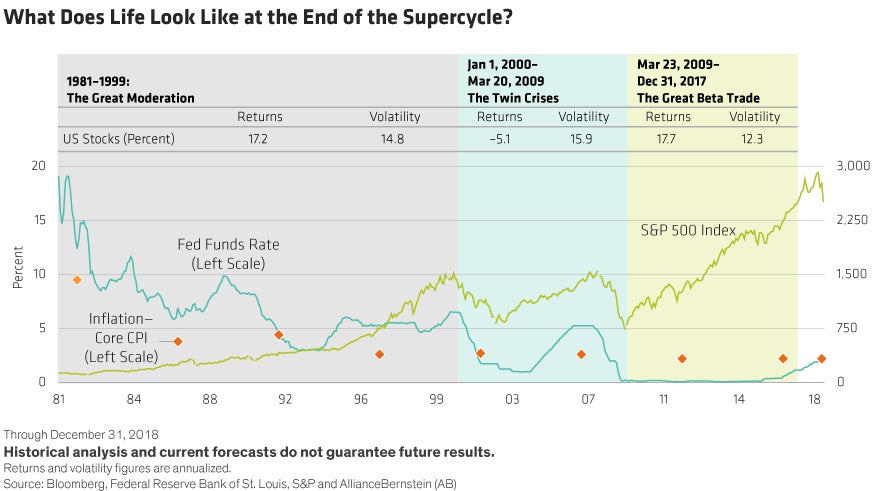Click the chart title about the Supercycle
This screenshot has height=491, width=880.
258,17
